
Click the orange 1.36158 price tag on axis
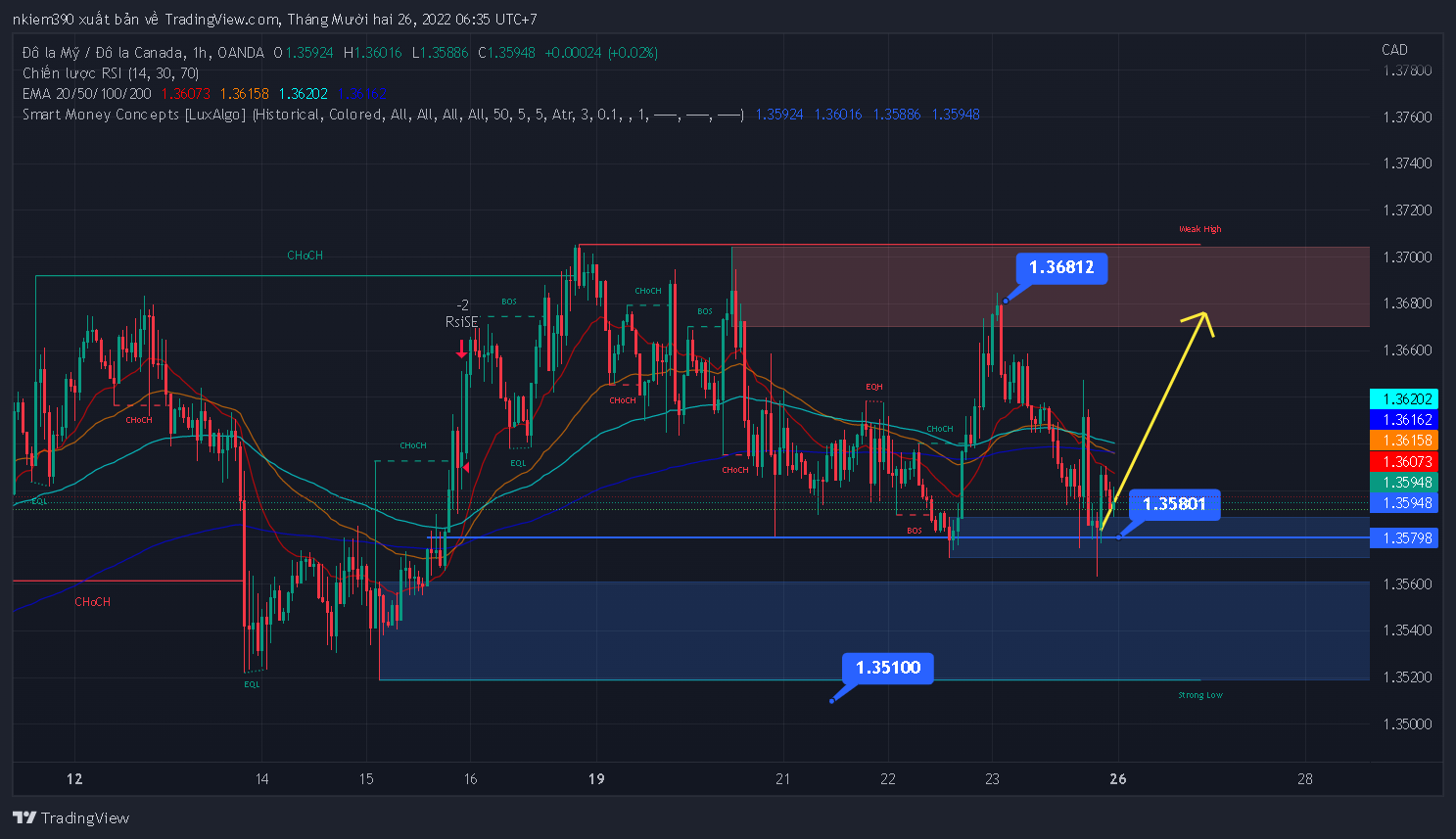click(x=1404, y=441)
